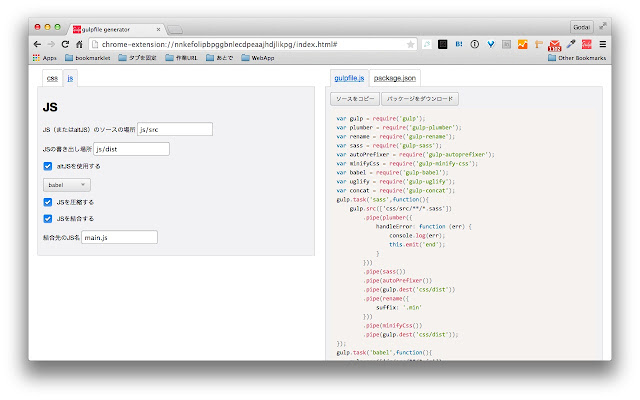Open the Apps grid shortcut

pyautogui.click(x=44, y=58)
